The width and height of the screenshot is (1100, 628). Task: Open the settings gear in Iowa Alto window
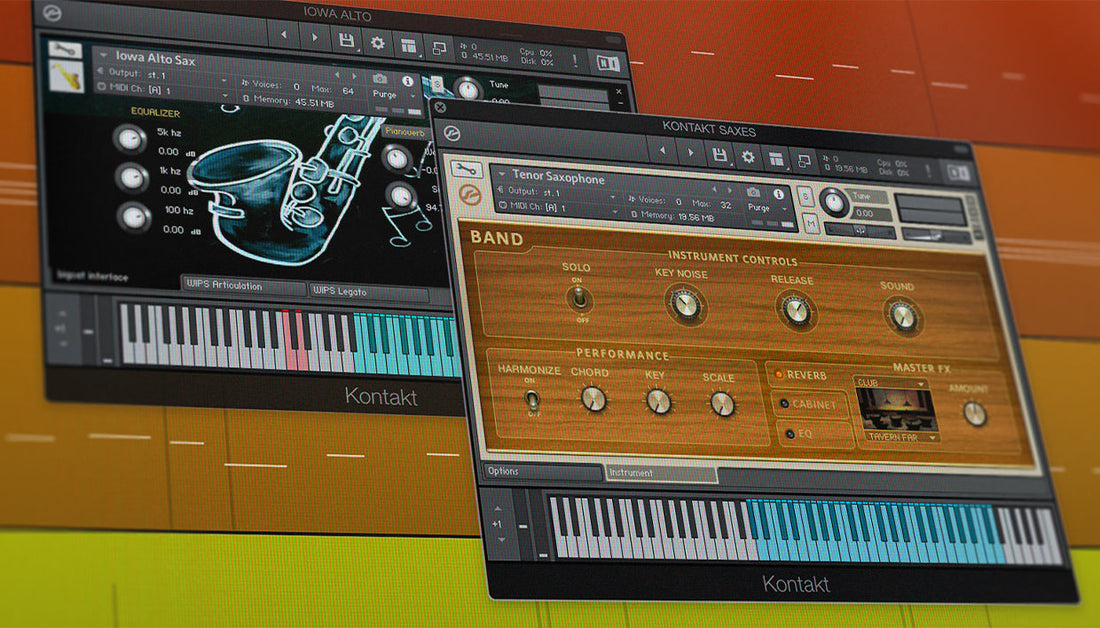[377, 43]
